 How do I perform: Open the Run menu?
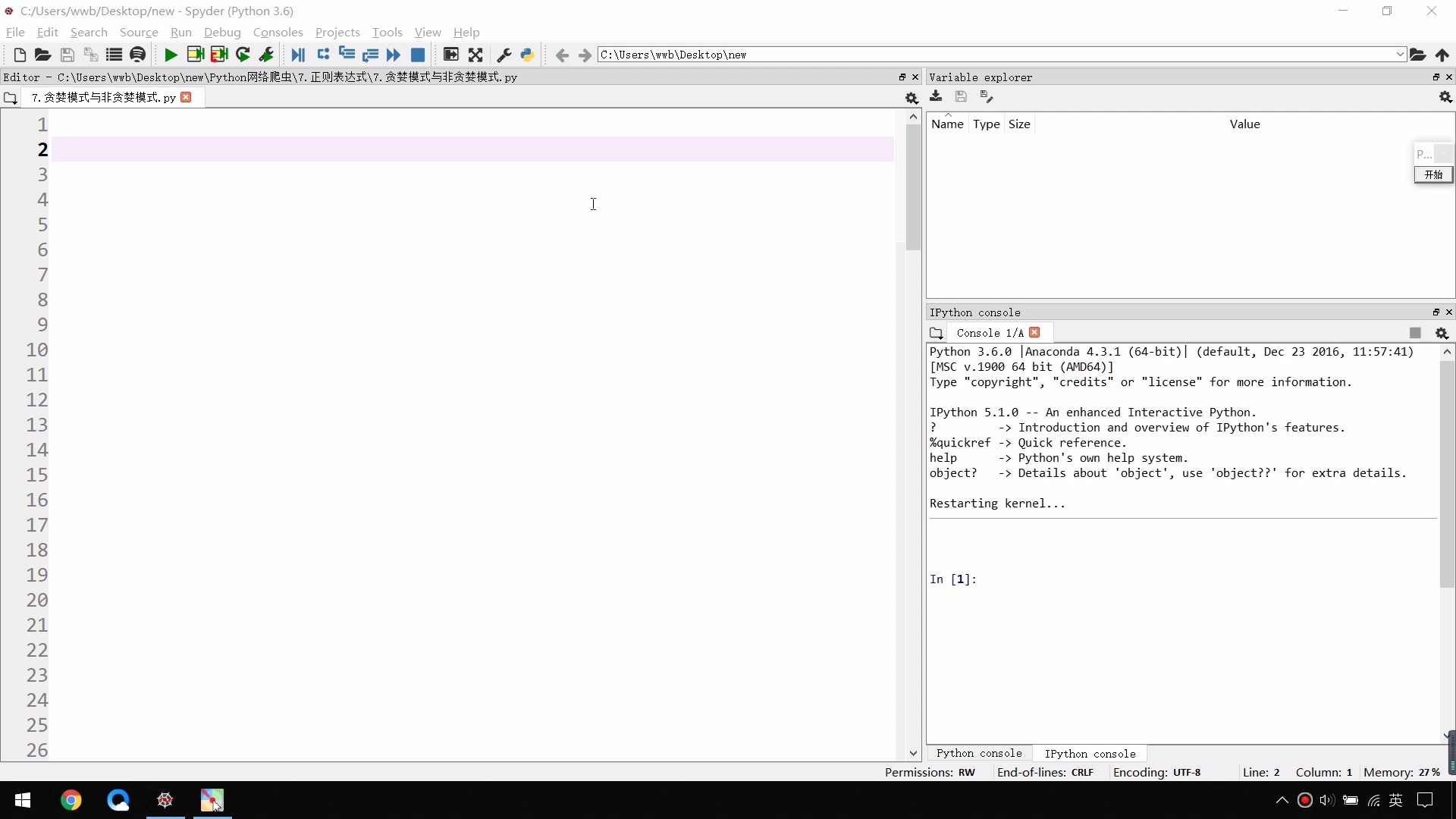pos(180,32)
